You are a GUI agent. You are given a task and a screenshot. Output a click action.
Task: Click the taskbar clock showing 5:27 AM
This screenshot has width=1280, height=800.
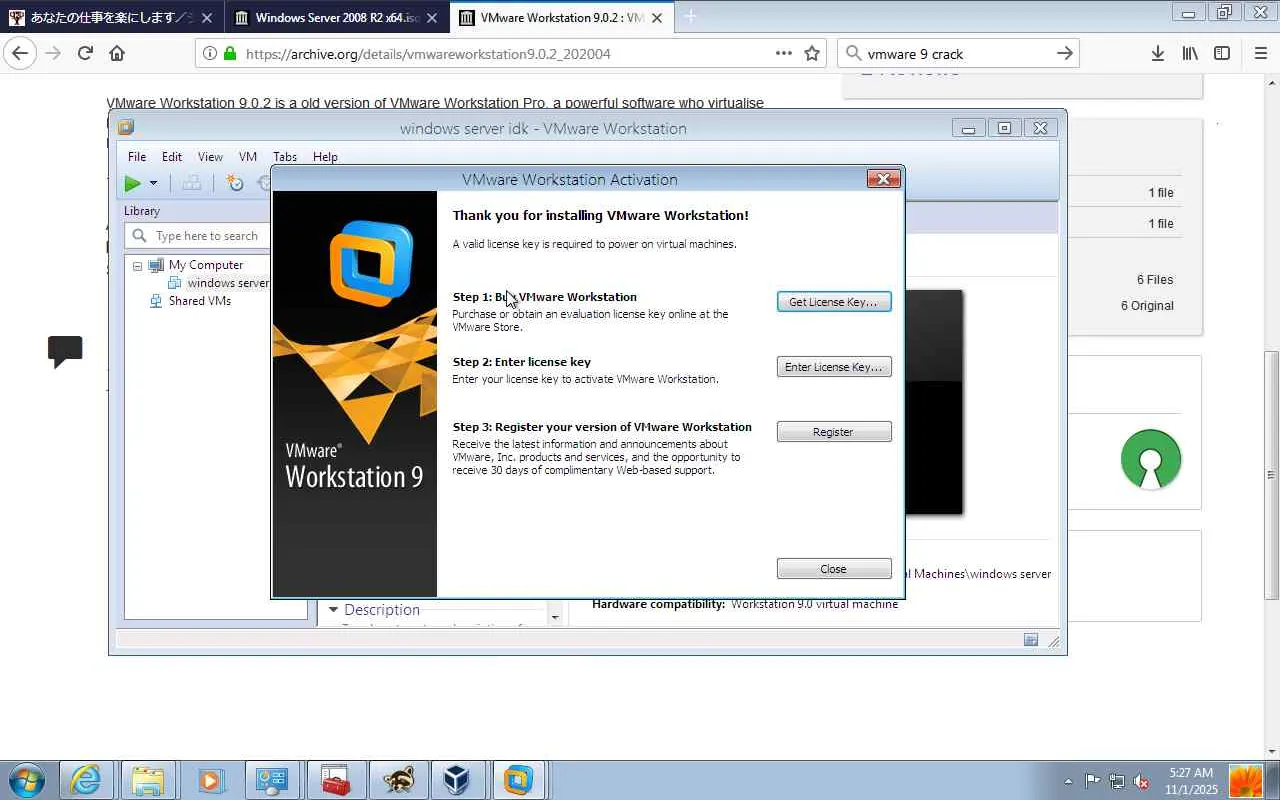point(1189,781)
